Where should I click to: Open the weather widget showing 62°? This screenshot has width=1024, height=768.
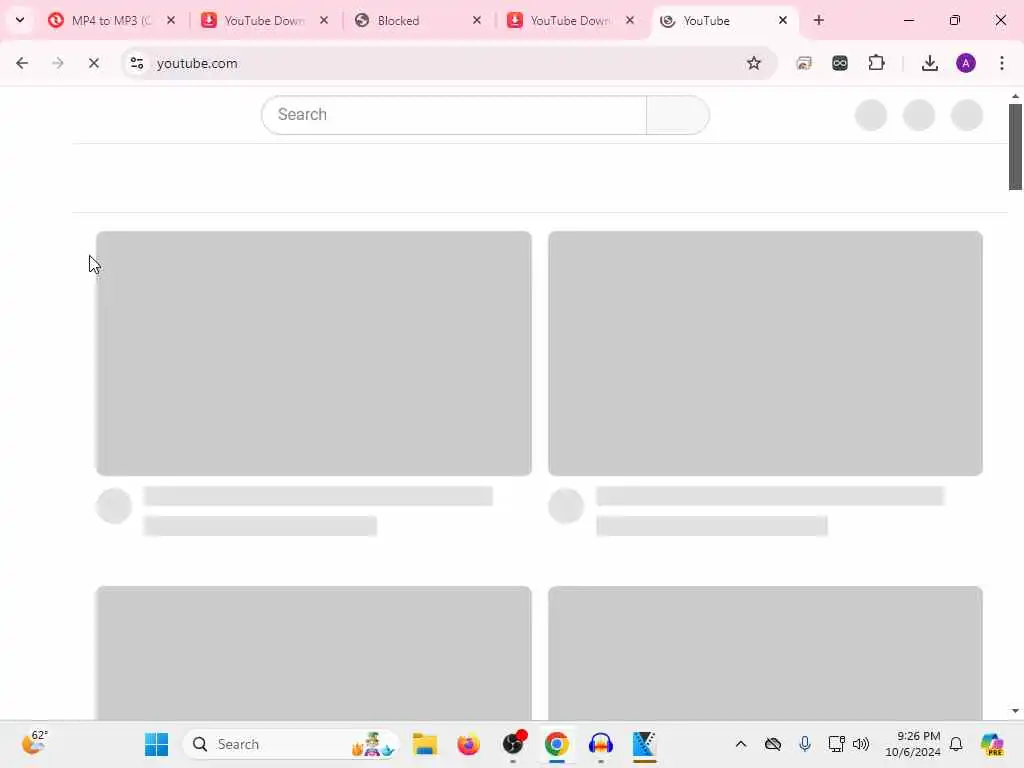click(x=35, y=743)
